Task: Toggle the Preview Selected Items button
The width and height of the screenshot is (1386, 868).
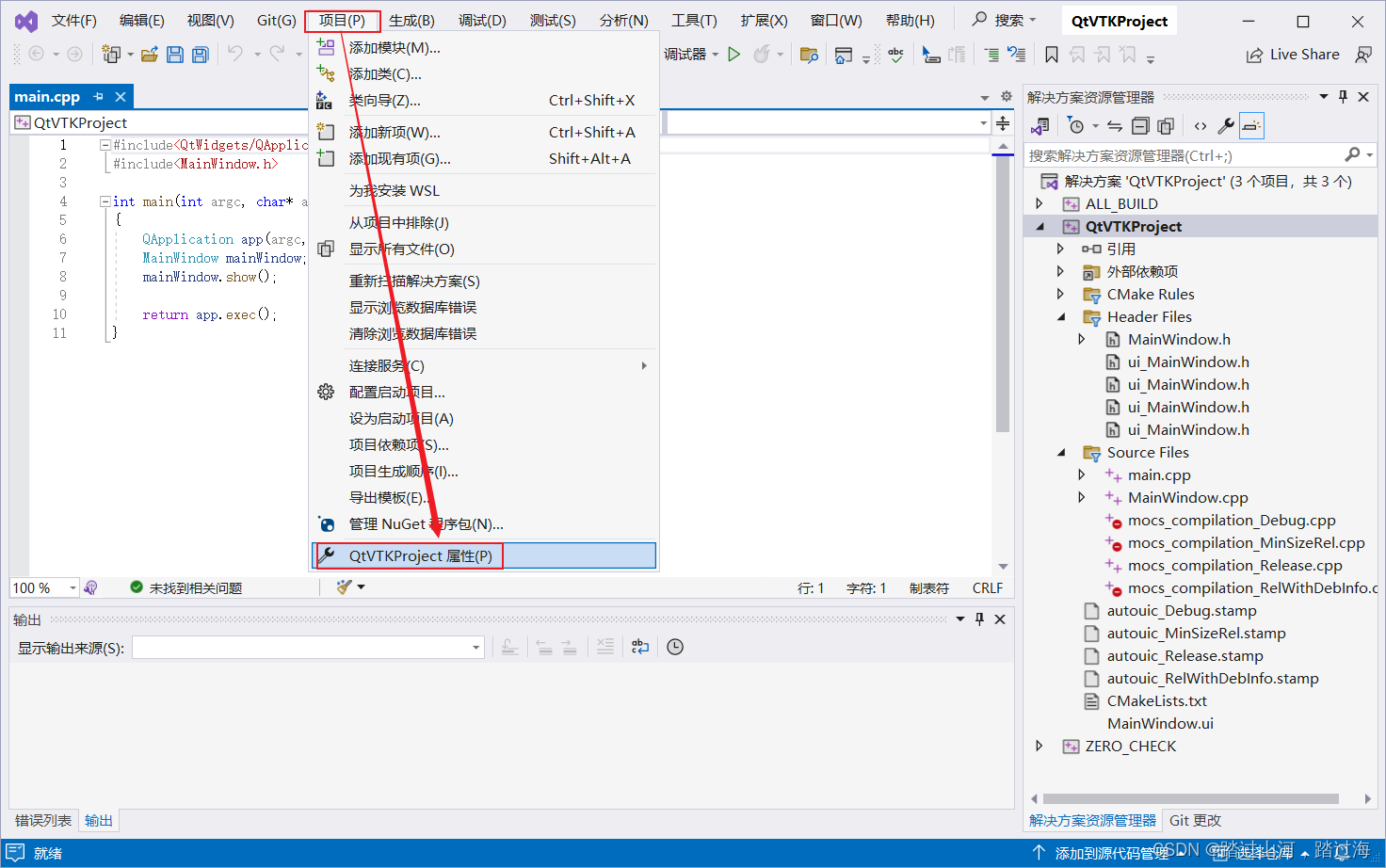Action: click(1251, 126)
